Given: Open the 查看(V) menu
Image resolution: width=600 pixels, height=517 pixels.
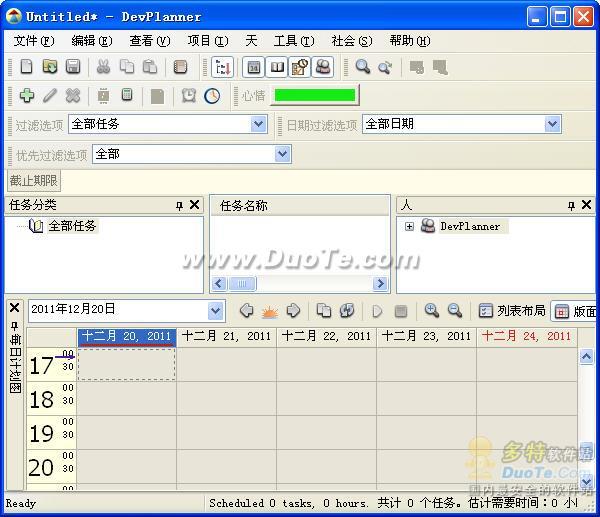Looking at the screenshot, I should tap(150, 41).
